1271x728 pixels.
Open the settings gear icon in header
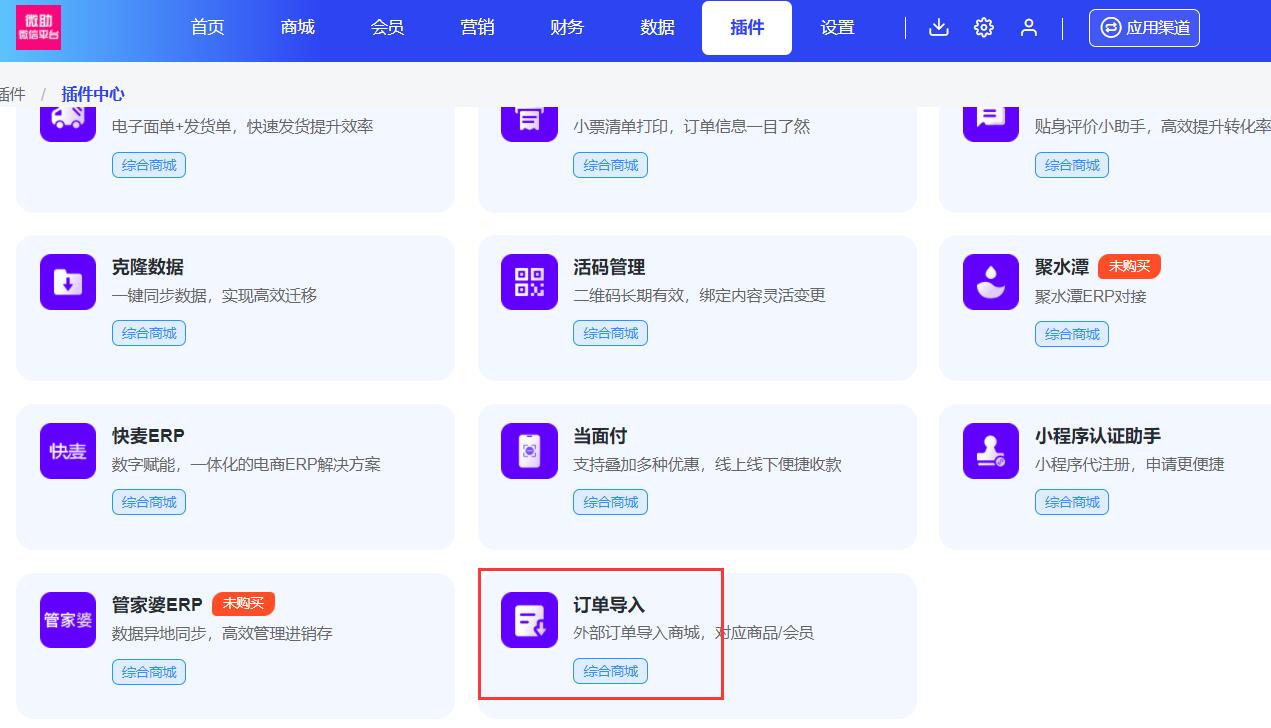coord(984,28)
